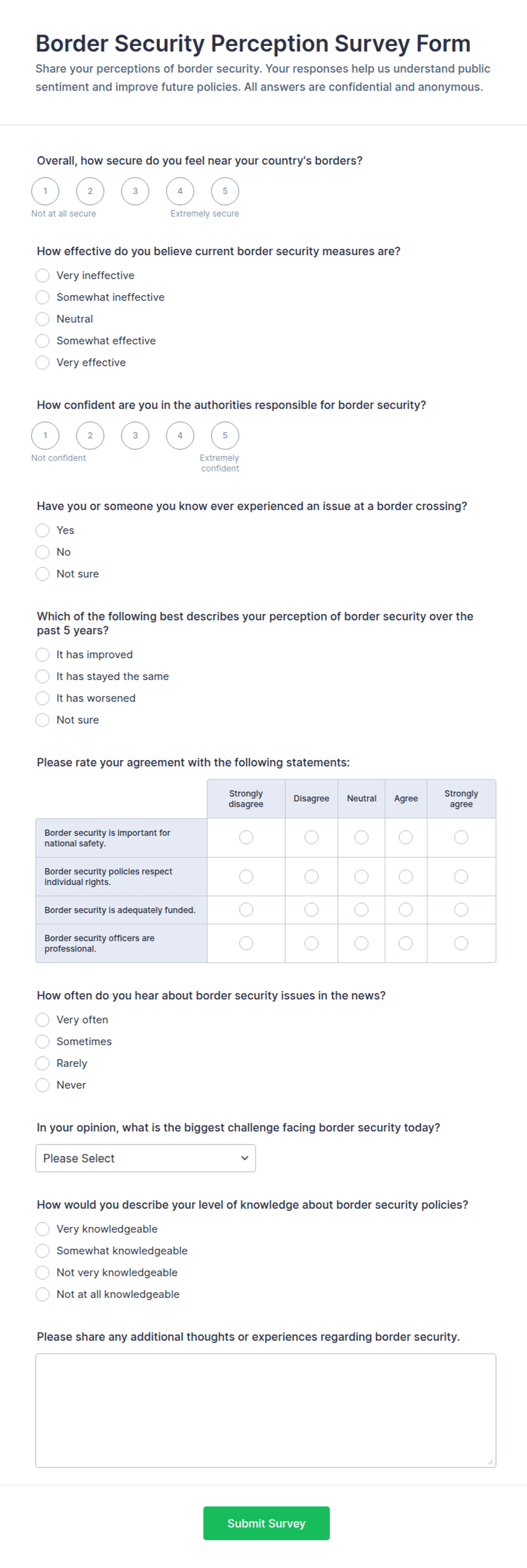
Task: Choose 'Not at all knowledgeable' option
Action: 42,1294
